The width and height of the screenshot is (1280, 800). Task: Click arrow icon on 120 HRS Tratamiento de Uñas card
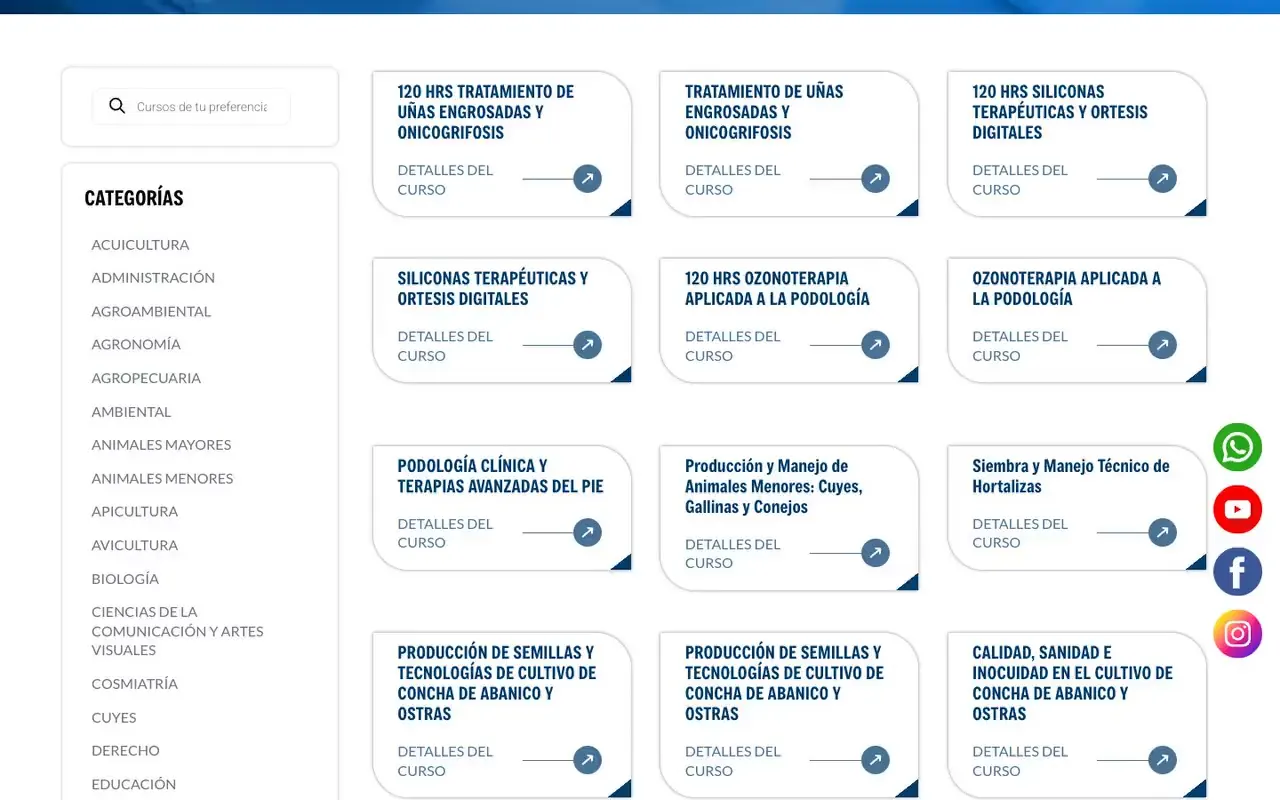(588, 179)
